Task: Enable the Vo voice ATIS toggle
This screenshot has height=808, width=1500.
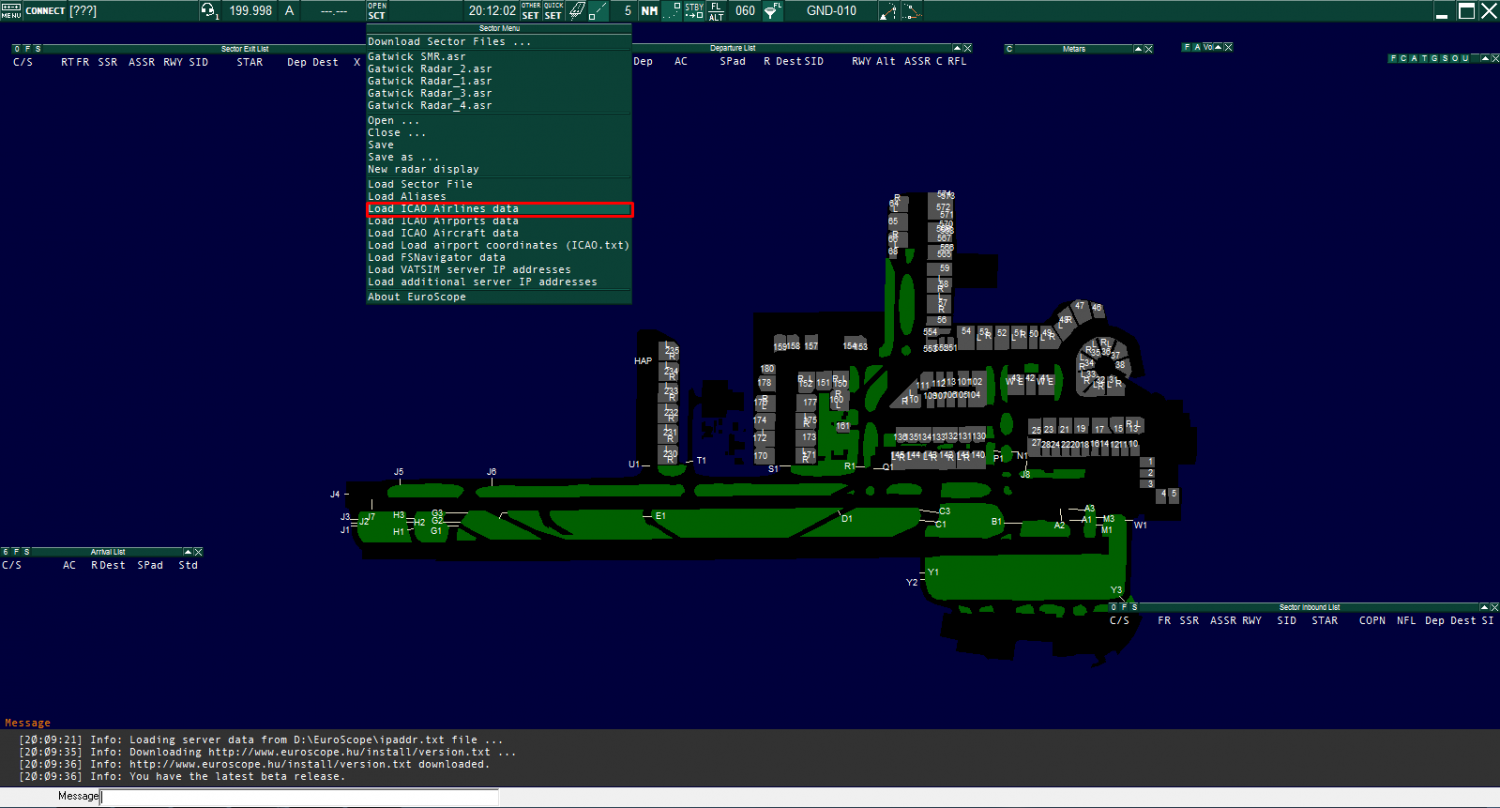Action: point(1208,46)
